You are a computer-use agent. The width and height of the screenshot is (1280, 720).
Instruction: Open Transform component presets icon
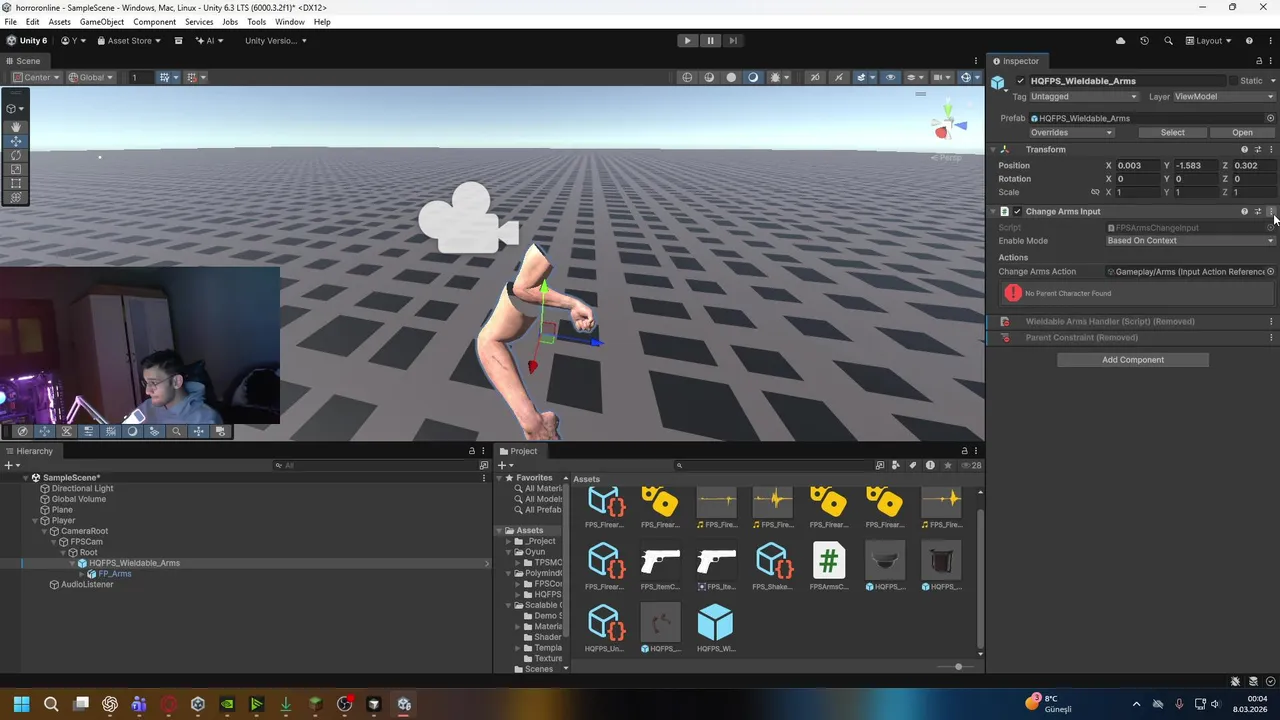1258,150
